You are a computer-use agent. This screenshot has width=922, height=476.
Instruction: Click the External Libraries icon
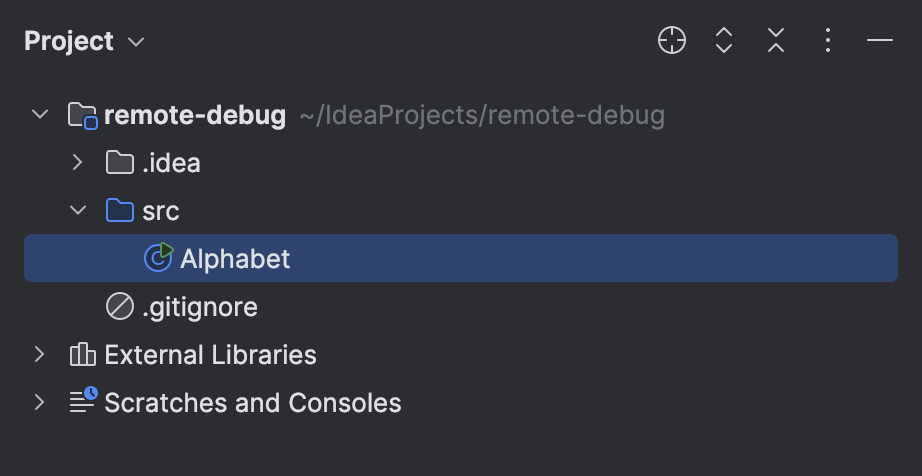pyautogui.click(x=82, y=354)
